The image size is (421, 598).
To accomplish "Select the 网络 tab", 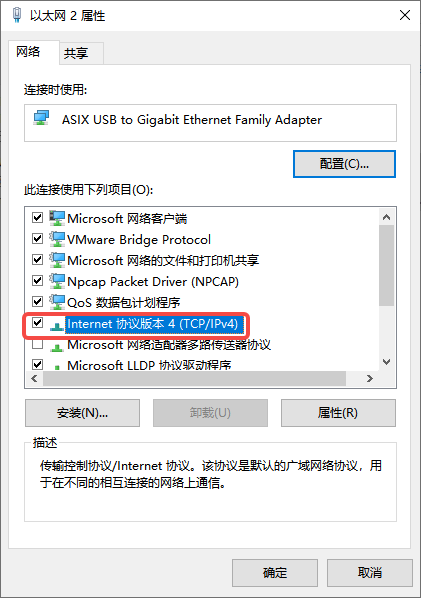I will (28, 51).
